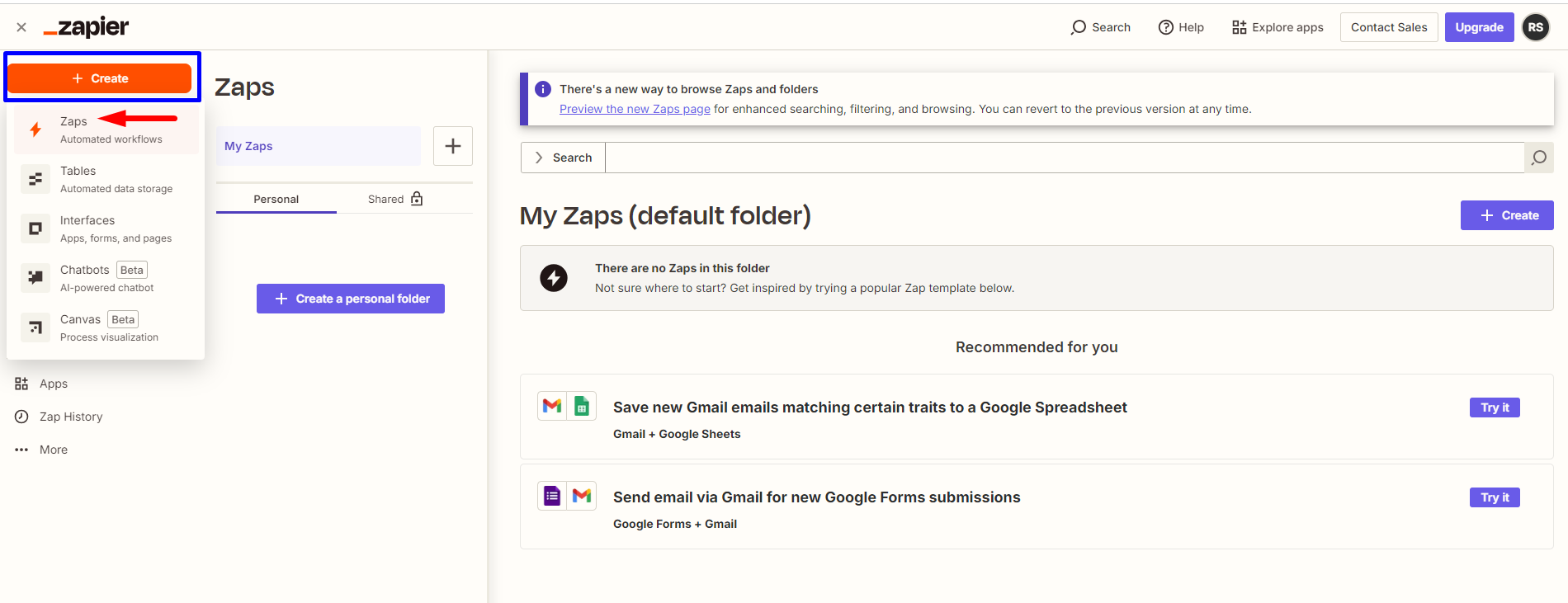Image resolution: width=1568 pixels, height=603 pixels.
Task: Click the 'Gmail + Google Sheets' text
Action: pyautogui.click(x=677, y=434)
